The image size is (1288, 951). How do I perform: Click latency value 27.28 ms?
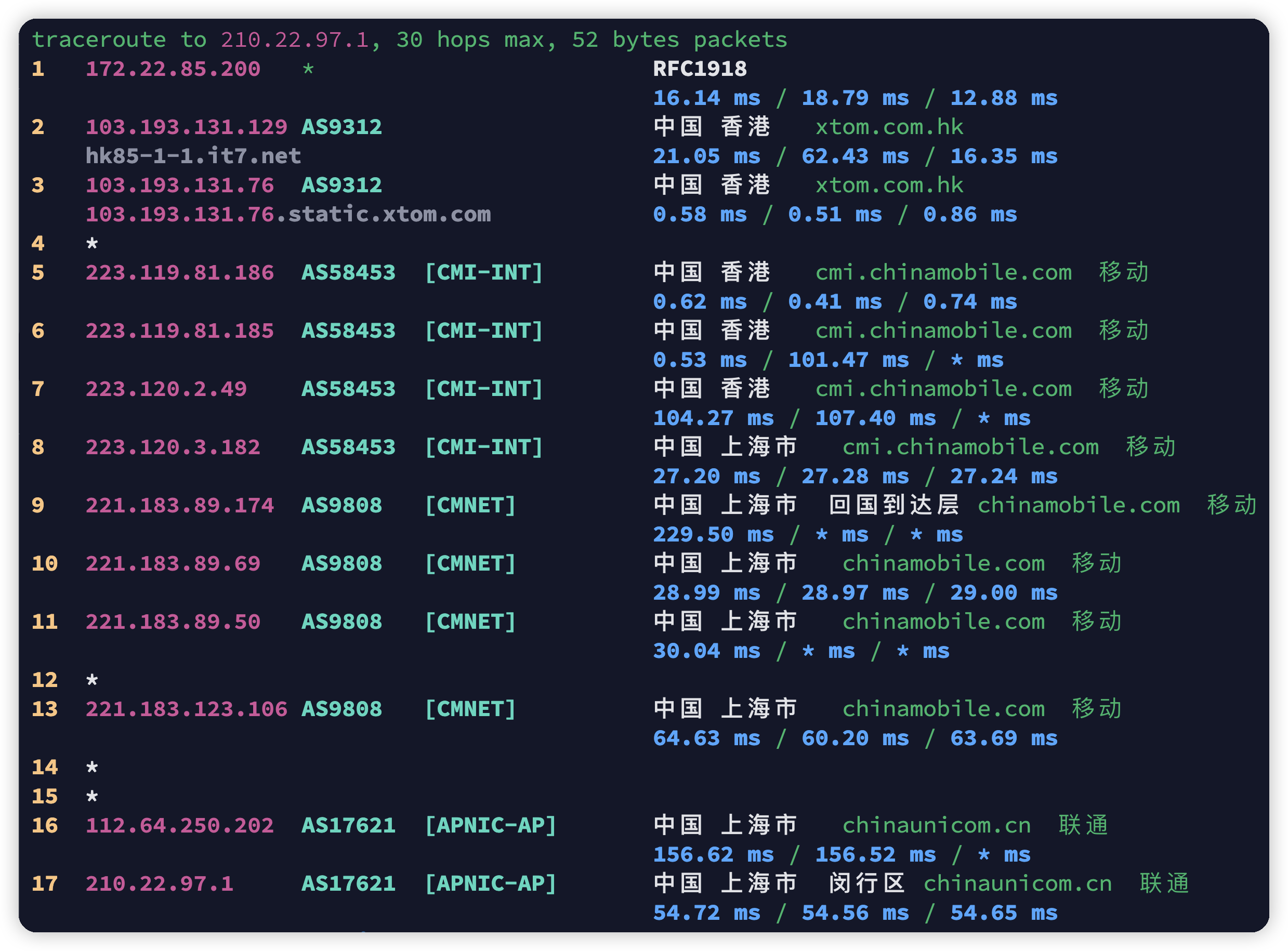point(855,477)
